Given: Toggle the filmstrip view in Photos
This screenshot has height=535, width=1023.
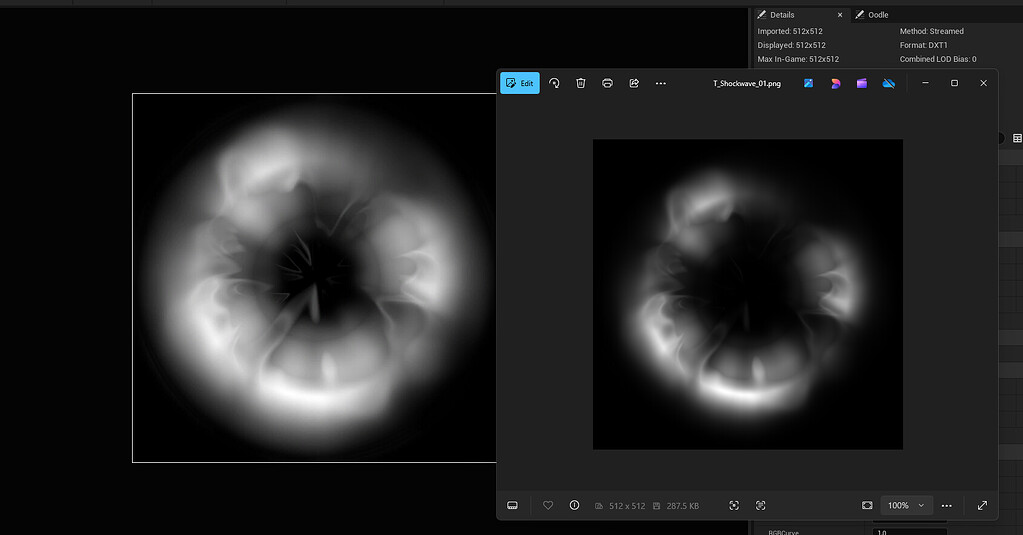Looking at the screenshot, I should point(512,505).
